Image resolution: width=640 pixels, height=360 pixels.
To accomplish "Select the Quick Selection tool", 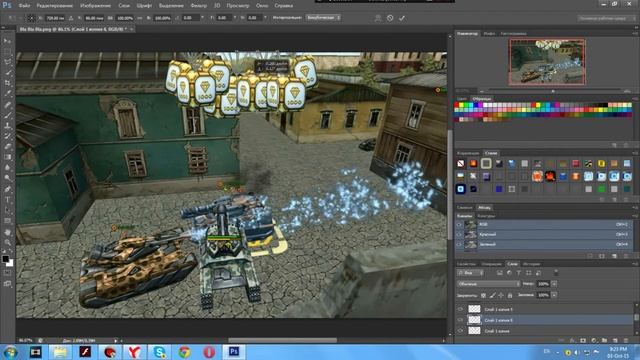I will click(x=7, y=73).
